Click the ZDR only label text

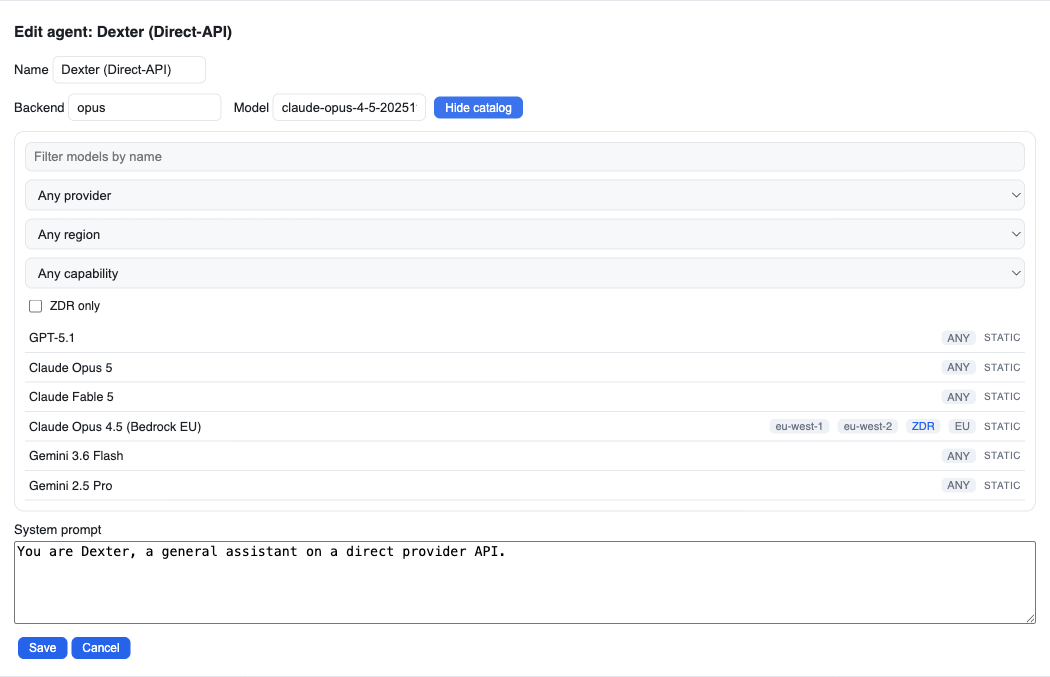point(74,306)
